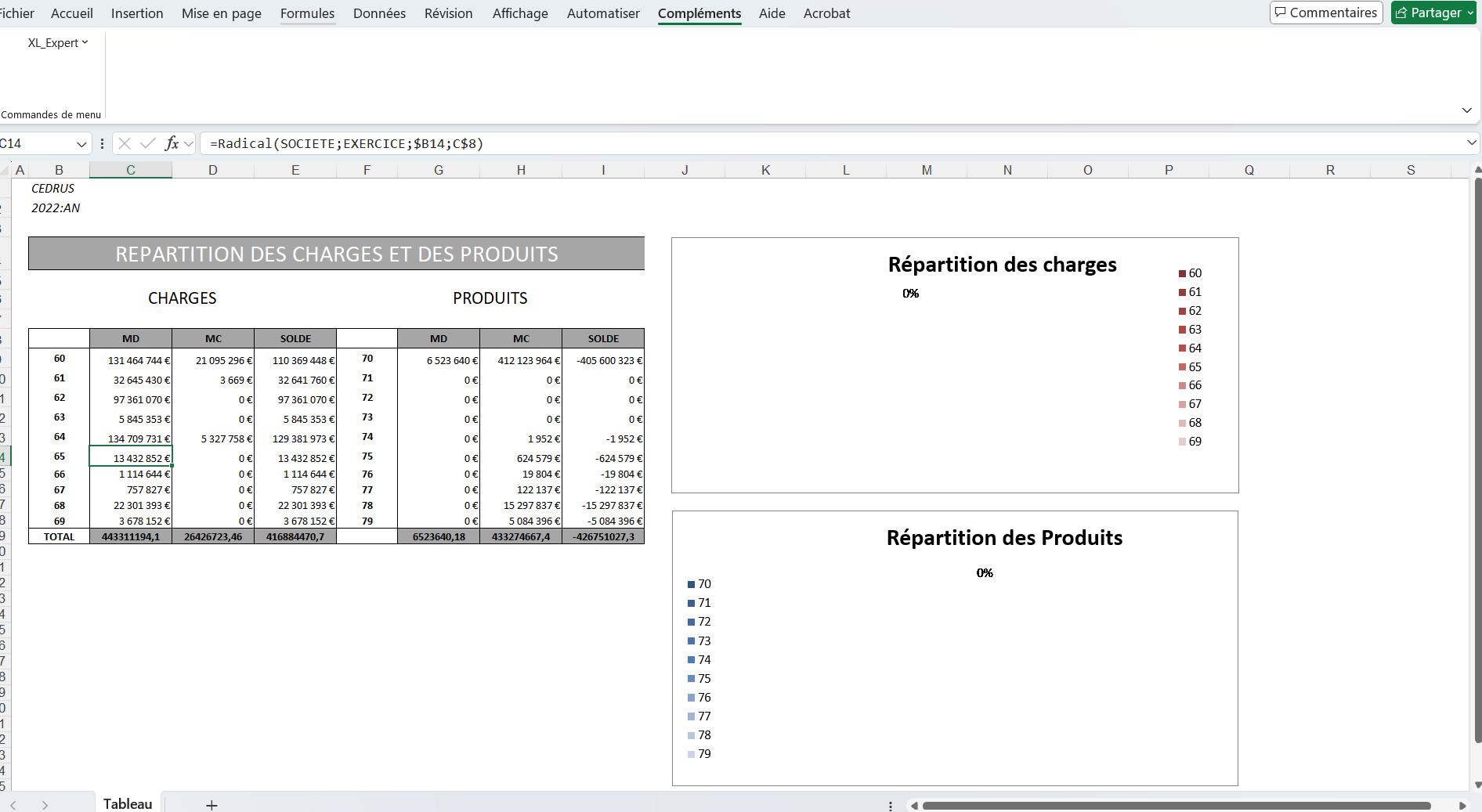
Task: Switch to the Formules tab
Action: pos(307,13)
